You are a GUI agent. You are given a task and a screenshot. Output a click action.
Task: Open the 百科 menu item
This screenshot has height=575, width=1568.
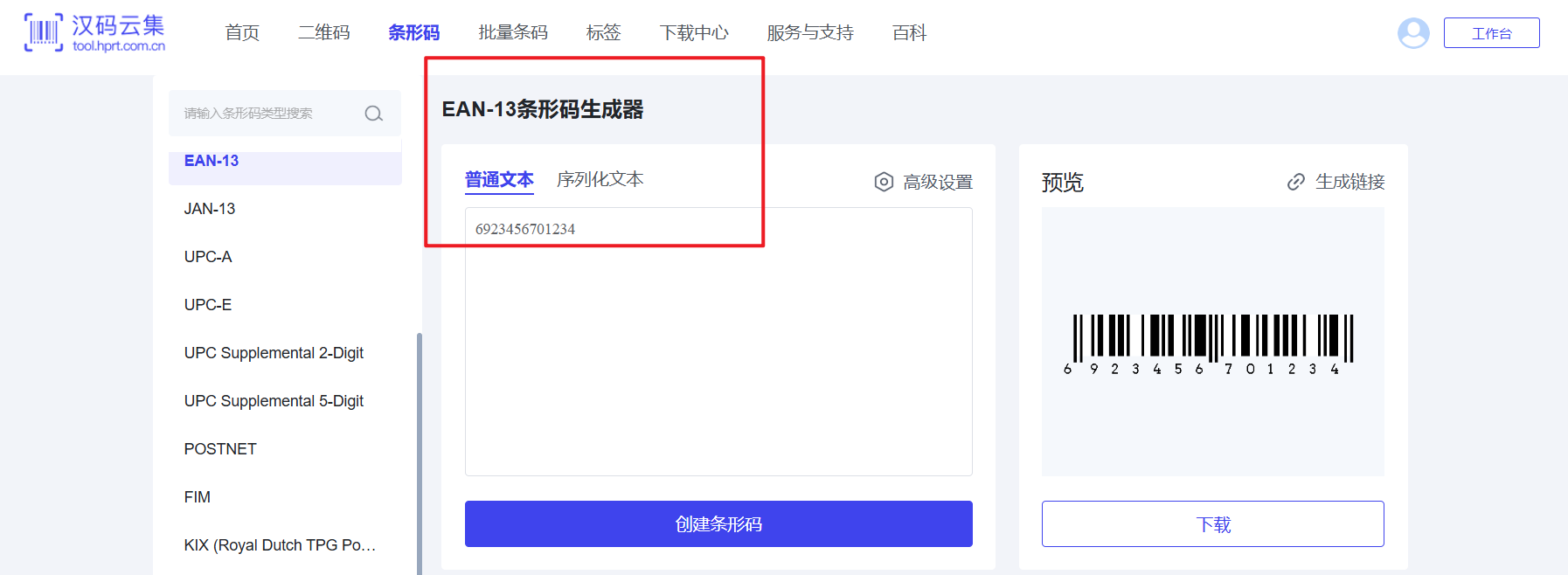(x=909, y=32)
